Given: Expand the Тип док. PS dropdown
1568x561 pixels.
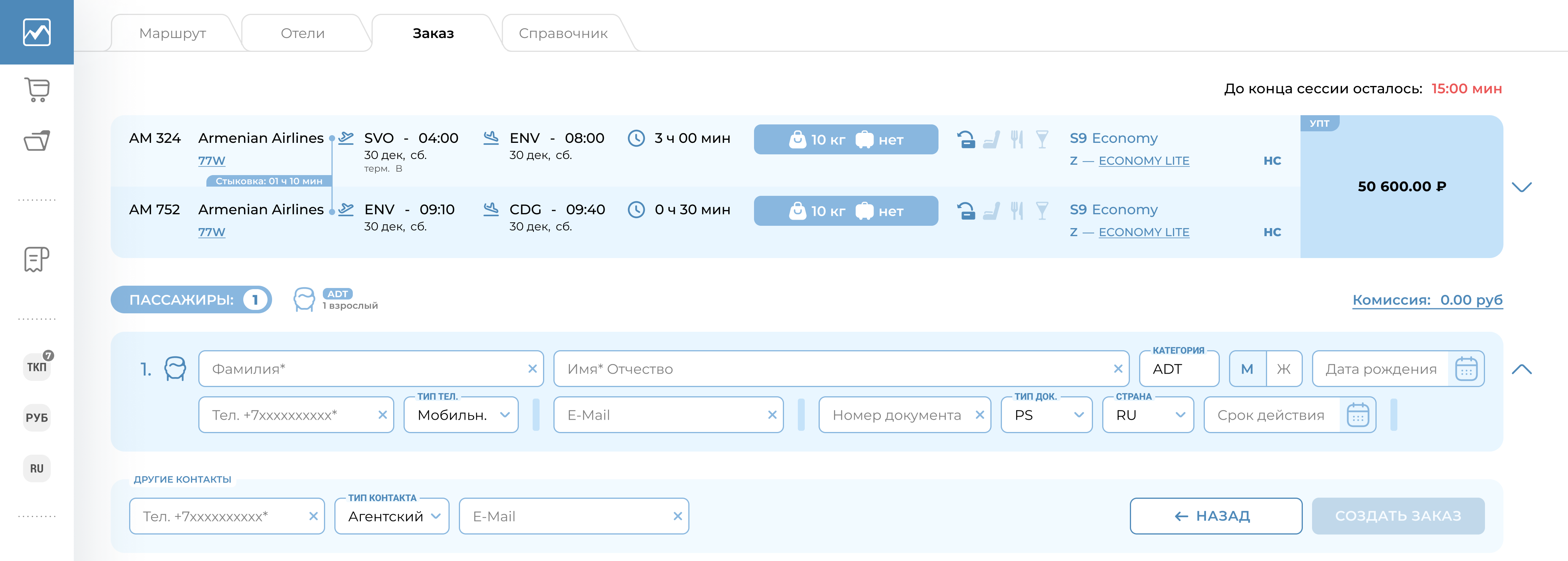Looking at the screenshot, I should coord(1046,415).
